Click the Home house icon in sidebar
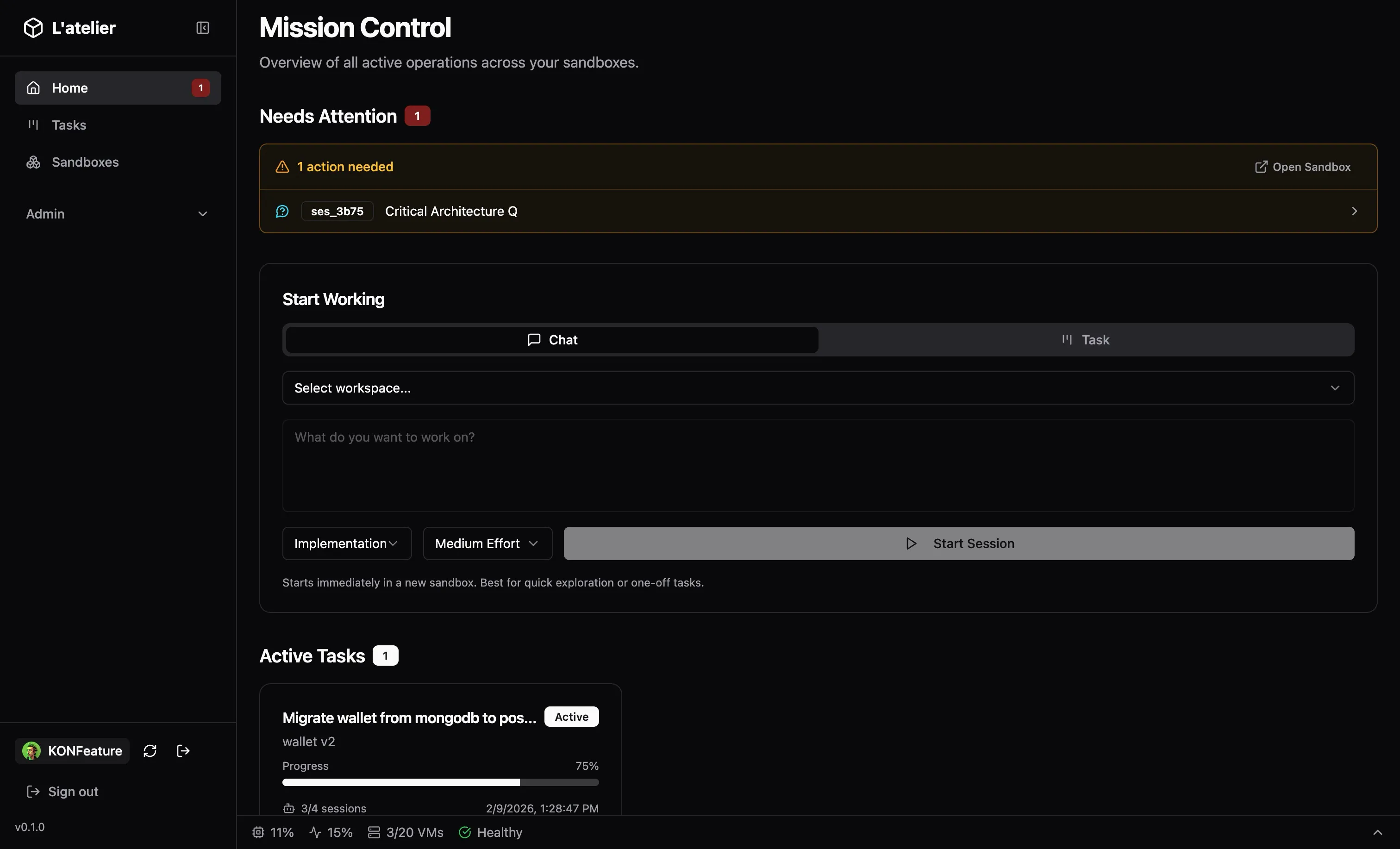 pos(33,87)
